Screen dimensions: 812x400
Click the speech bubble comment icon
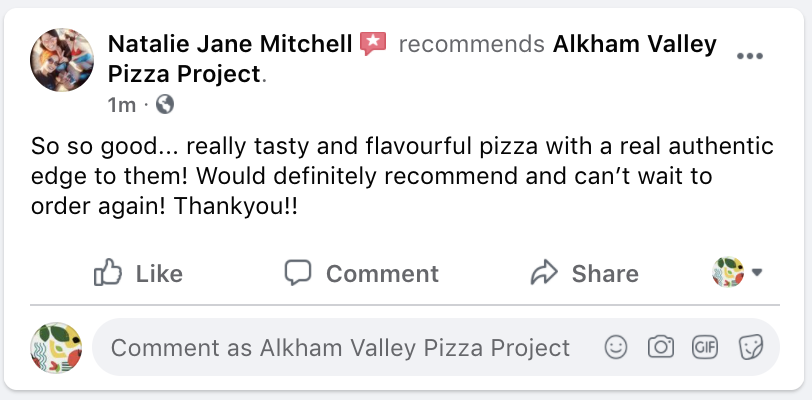pos(298,273)
